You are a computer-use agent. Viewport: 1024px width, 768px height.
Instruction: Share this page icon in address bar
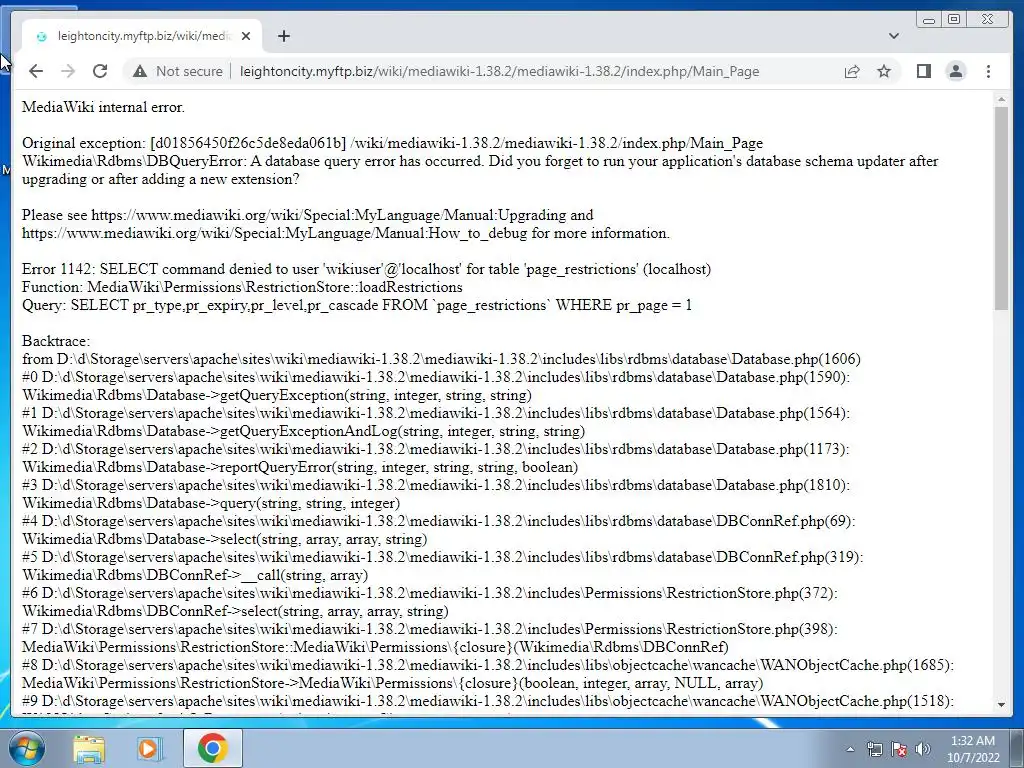coord(852,71)
